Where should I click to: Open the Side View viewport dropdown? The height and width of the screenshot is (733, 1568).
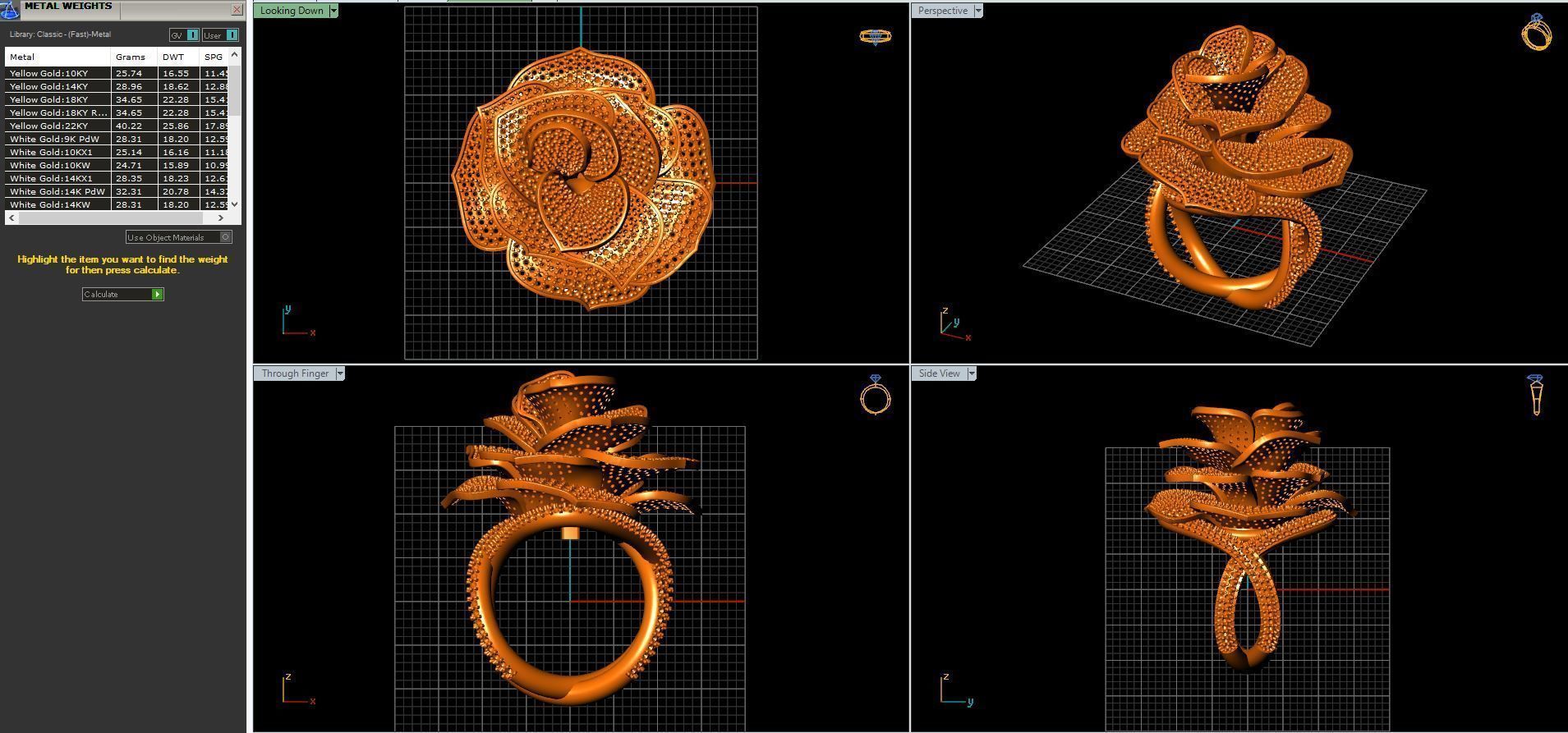(x=972, y=373)
